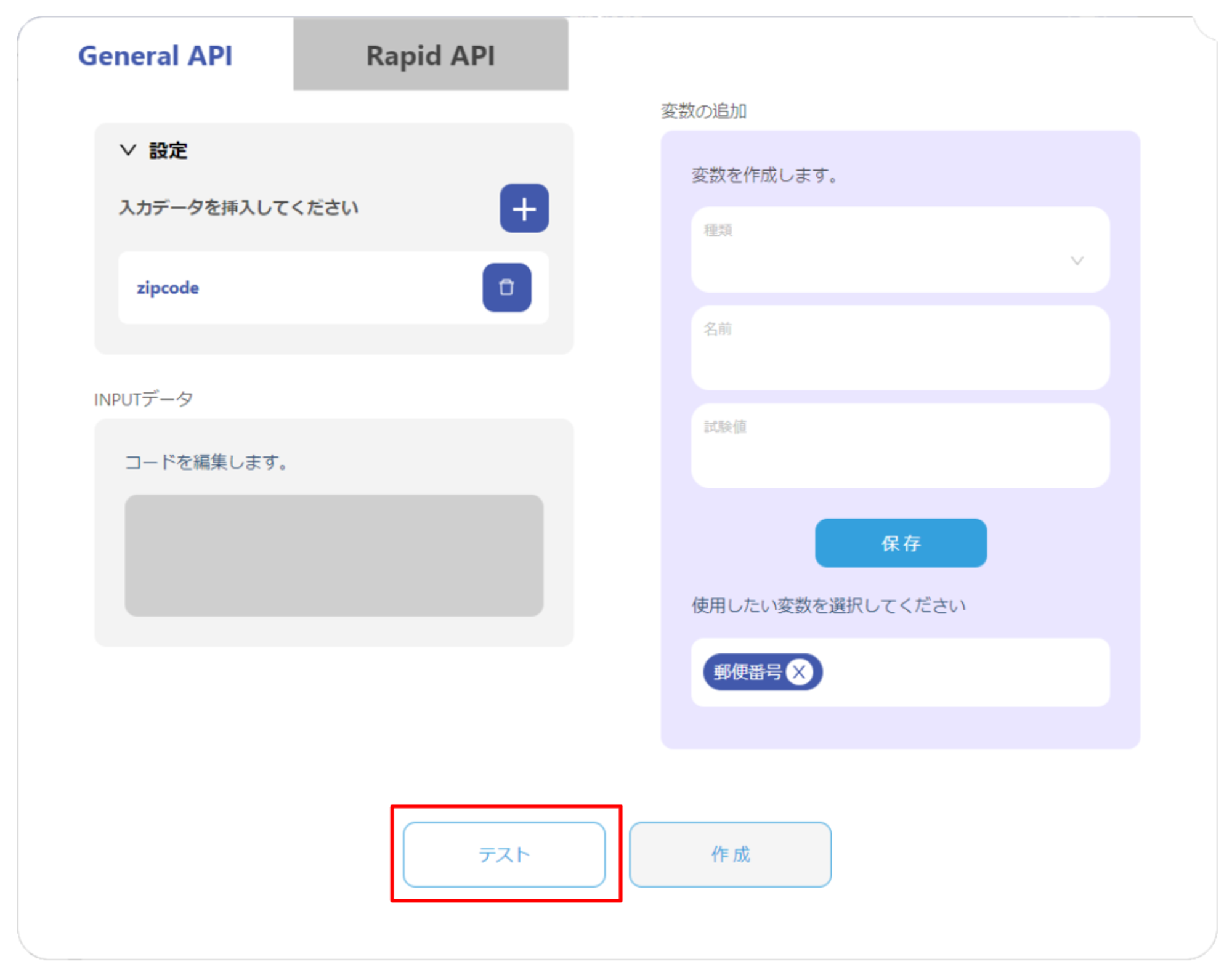1232x975 pixels.
Task: Click the 保存 save button
Action: pyautogui.click(x=901, y=543)
